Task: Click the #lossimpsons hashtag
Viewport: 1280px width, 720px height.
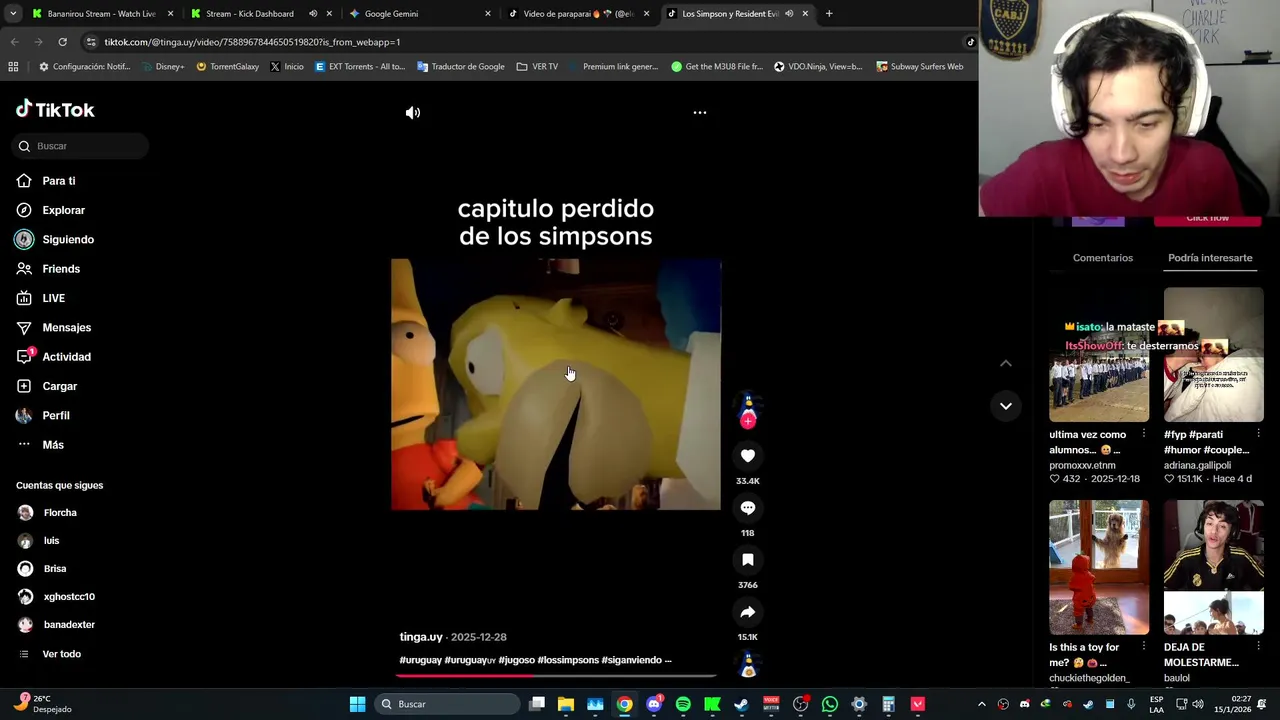Action: pyautogui.click(x=568, y=660)
